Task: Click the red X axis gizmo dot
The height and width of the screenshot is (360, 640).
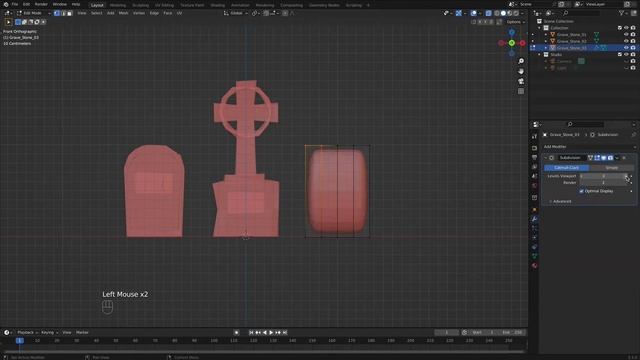Action: coord(522,43)
